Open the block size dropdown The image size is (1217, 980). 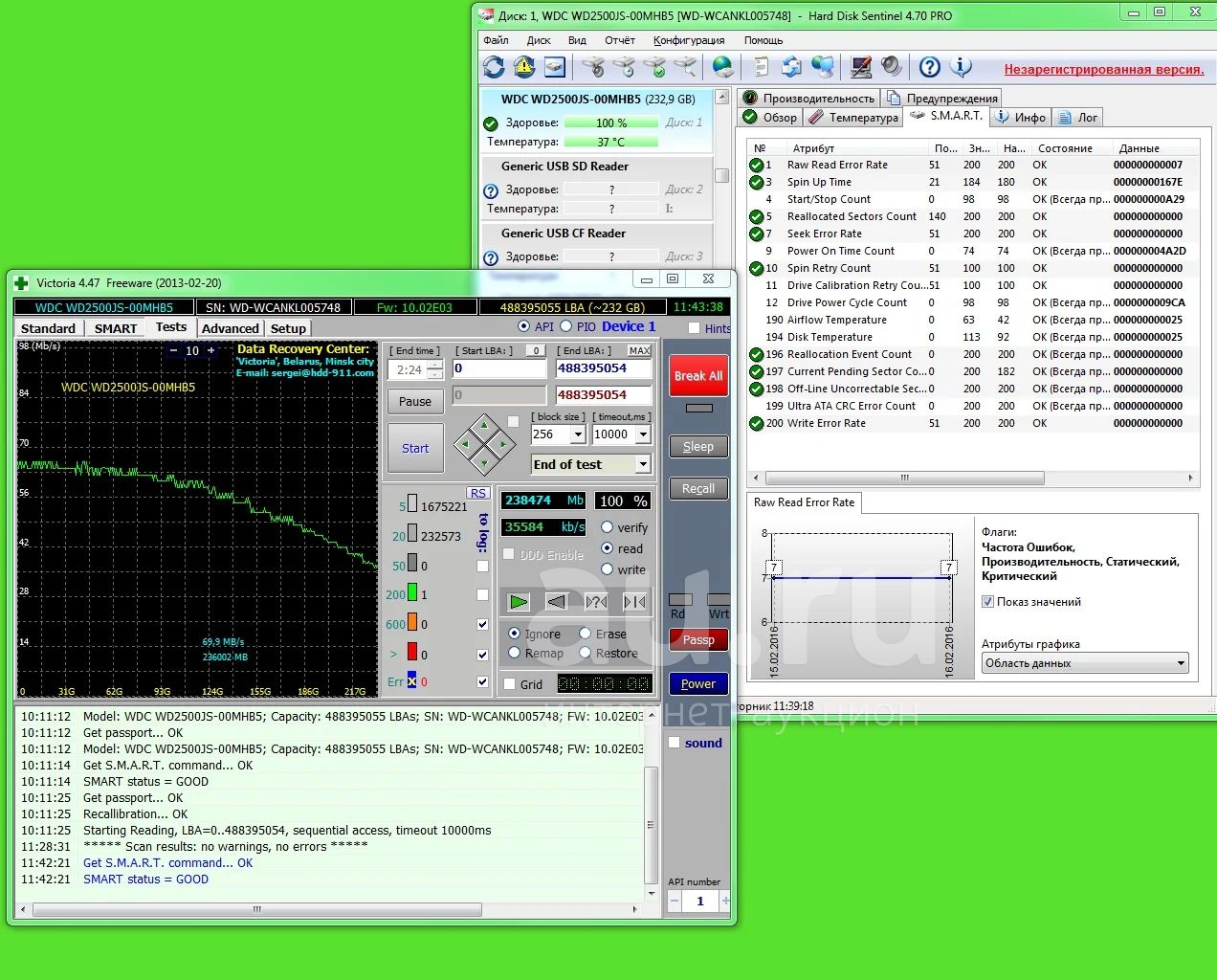(578, 434)
